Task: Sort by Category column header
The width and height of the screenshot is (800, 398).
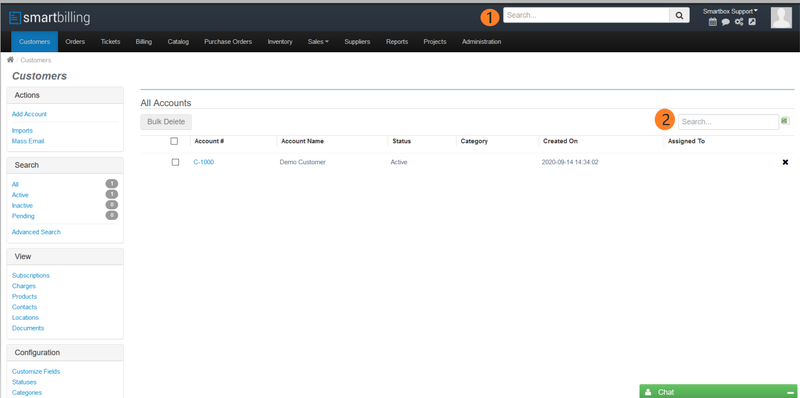Action: click(474, 141)
